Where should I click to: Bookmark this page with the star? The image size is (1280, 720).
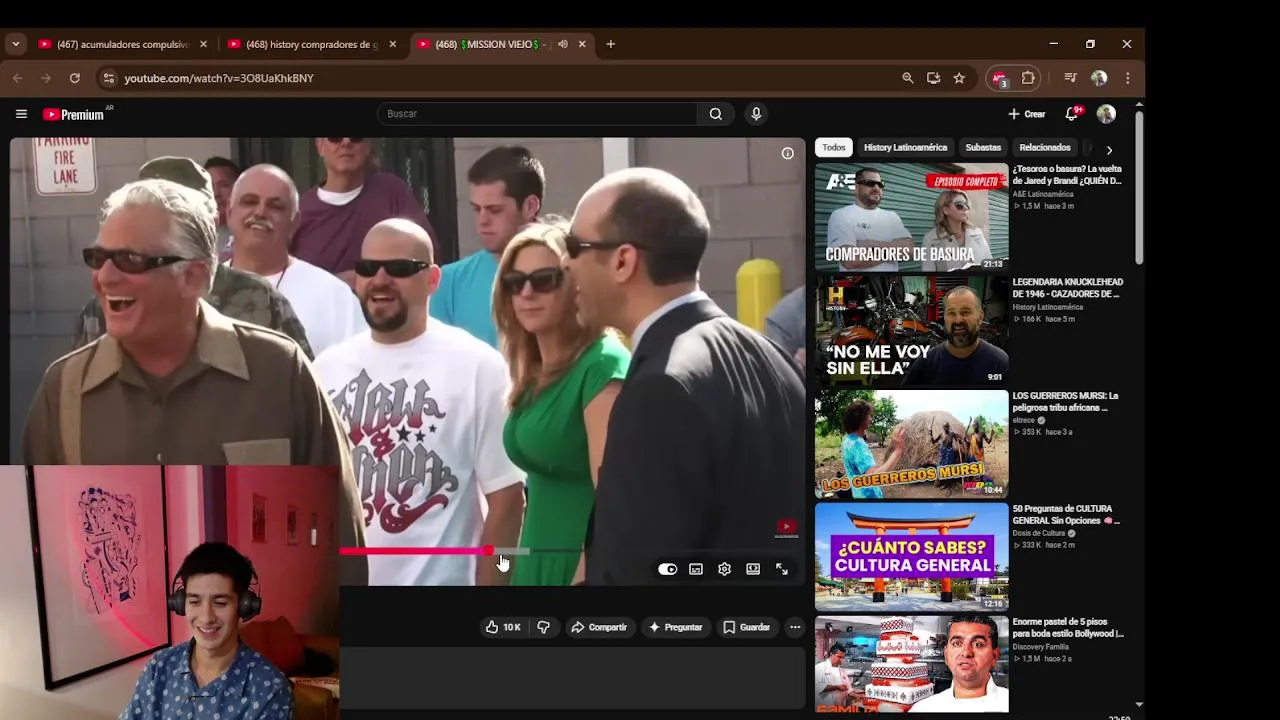tap(959, 78)
